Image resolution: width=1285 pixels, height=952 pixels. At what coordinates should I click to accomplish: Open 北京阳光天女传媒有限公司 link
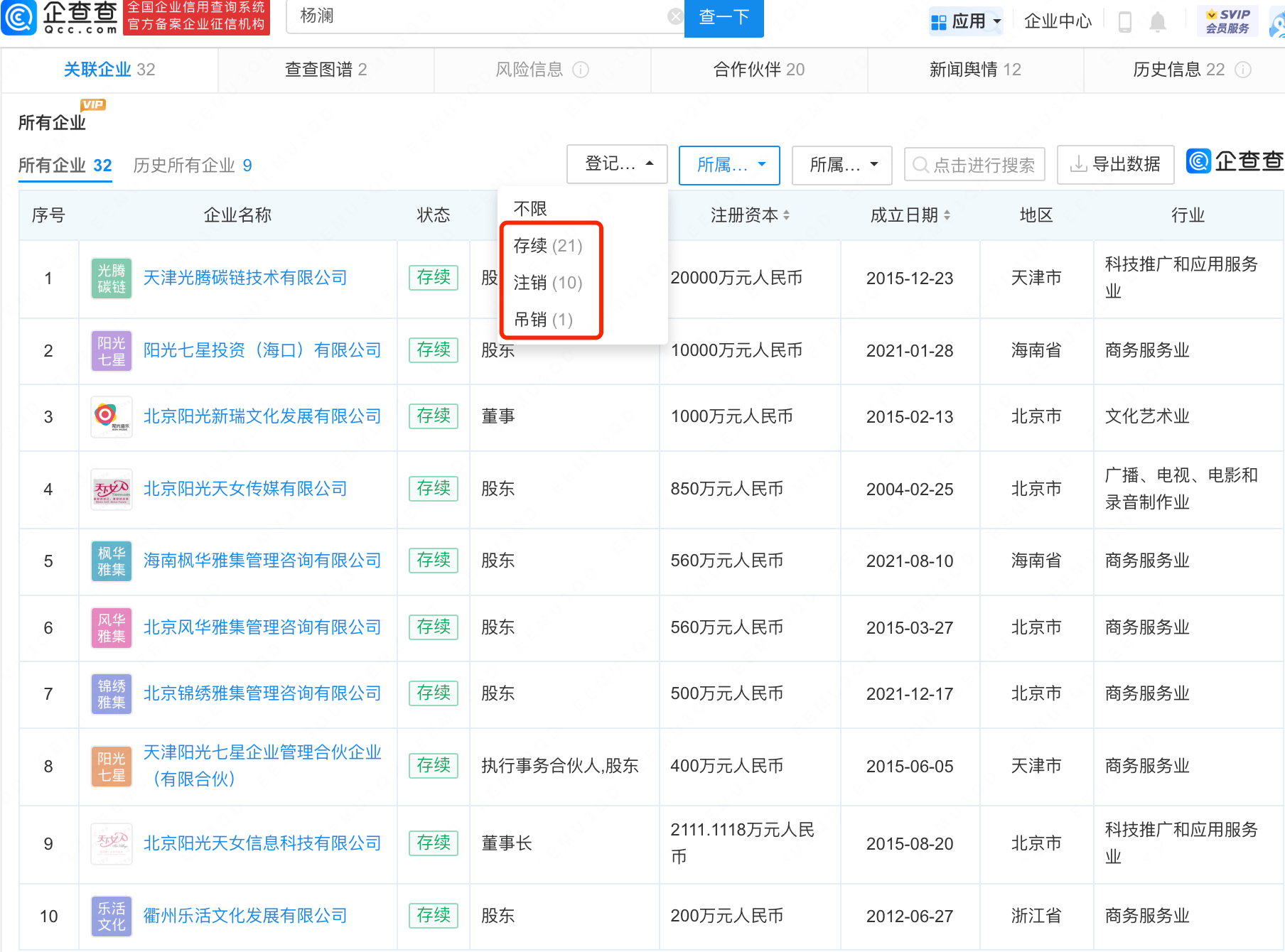(x=245, y=489)
